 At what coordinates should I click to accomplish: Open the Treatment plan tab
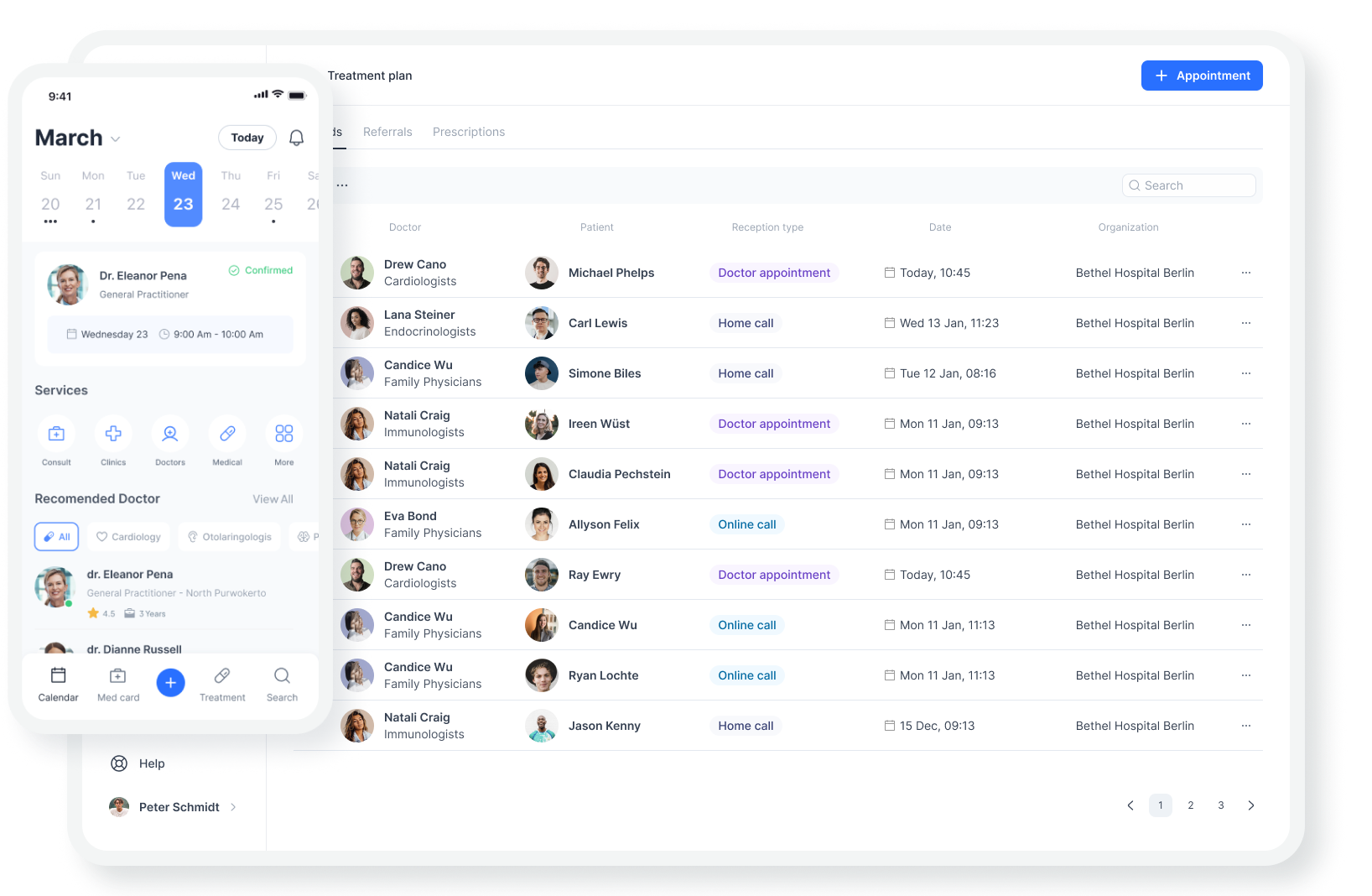tap(370, 76)
